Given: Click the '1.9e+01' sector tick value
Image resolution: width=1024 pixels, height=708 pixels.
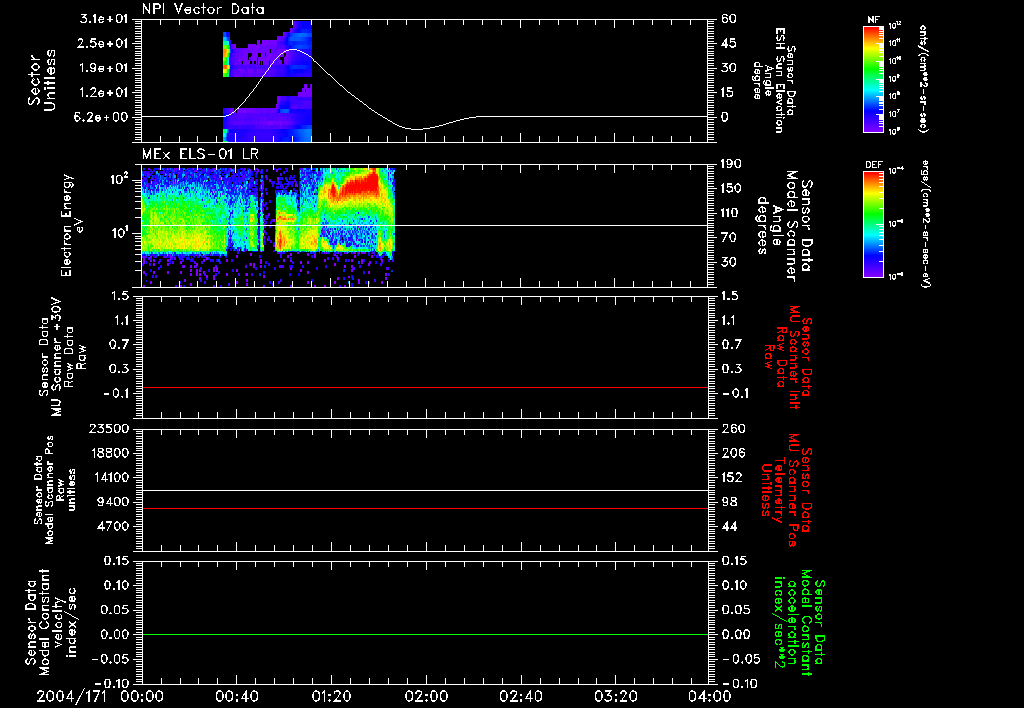Looking at the screenshot, I should coord(104,68).
